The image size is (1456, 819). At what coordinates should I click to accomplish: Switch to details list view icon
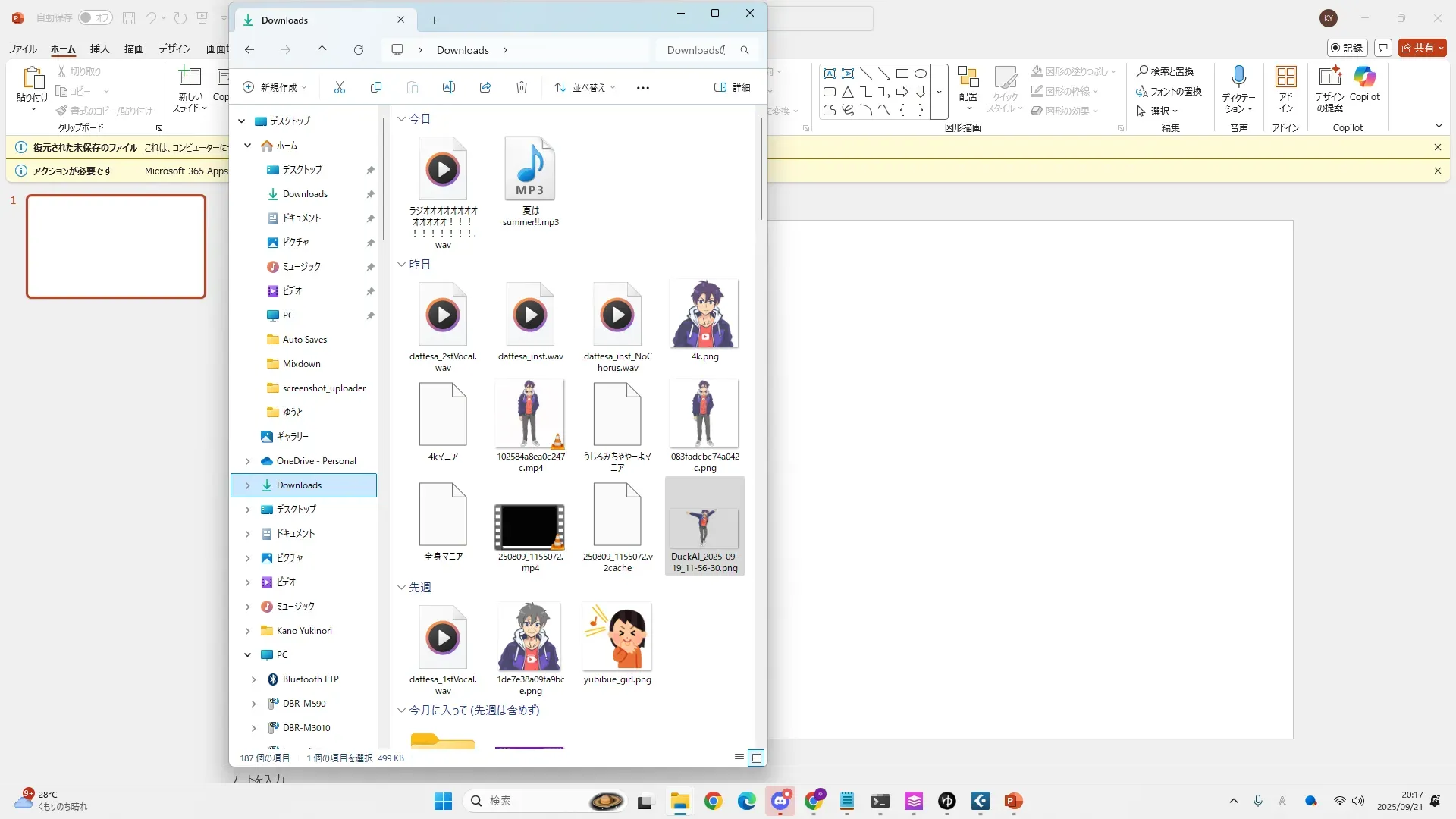tap(739, 758)
